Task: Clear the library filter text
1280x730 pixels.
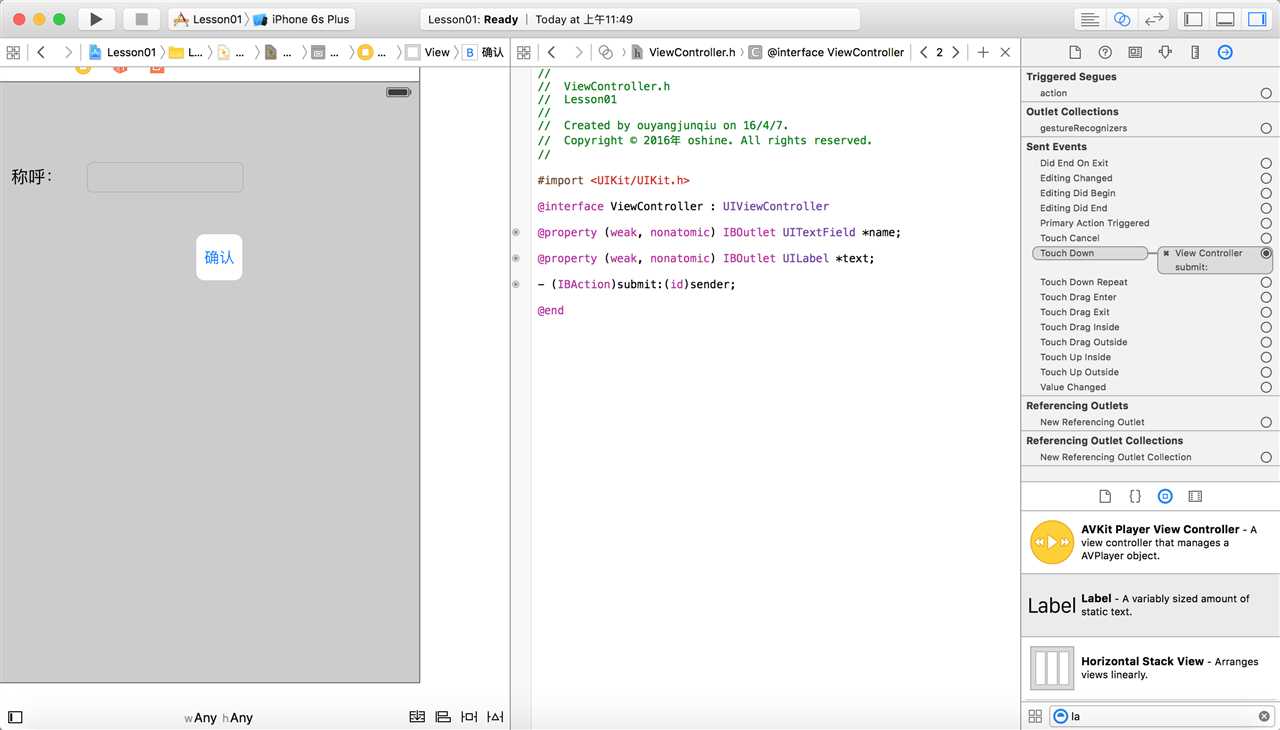Action: (x=1264, y=716)
